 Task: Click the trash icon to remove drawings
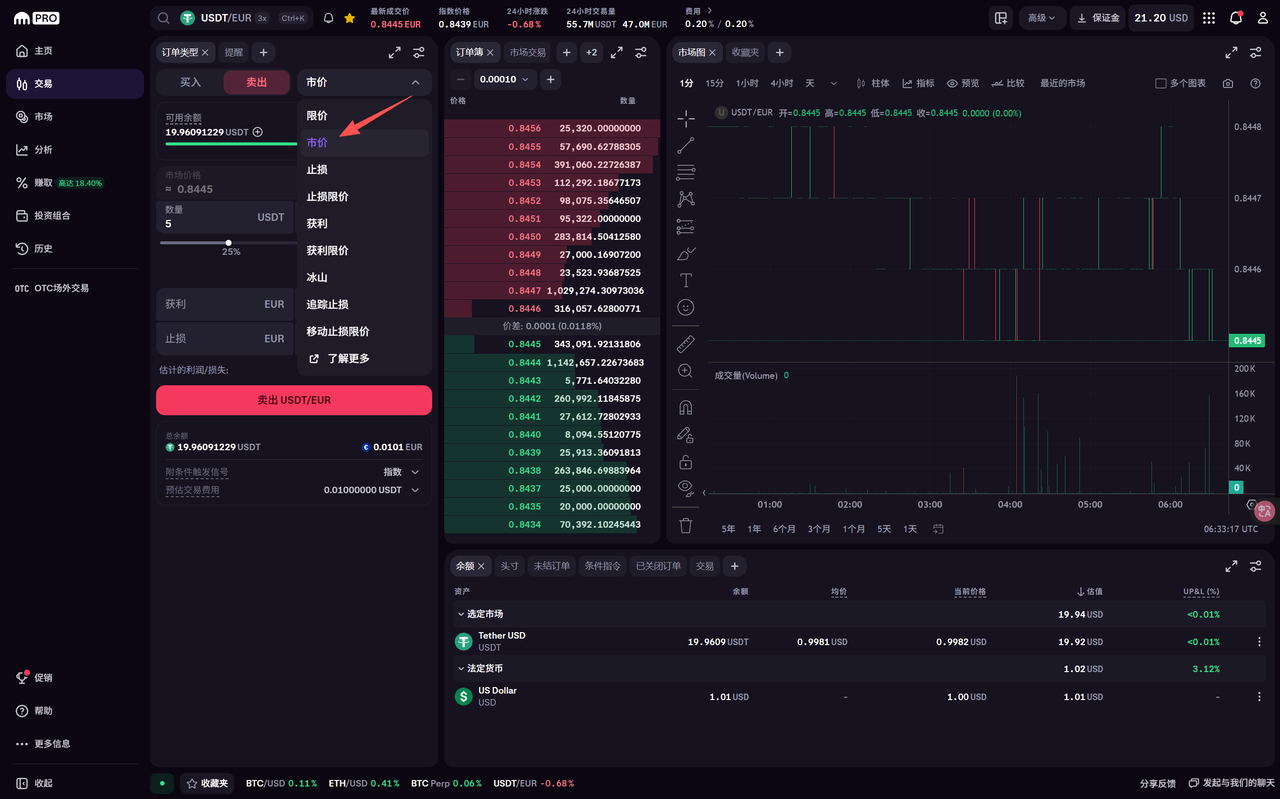click(x=685, y=525)
